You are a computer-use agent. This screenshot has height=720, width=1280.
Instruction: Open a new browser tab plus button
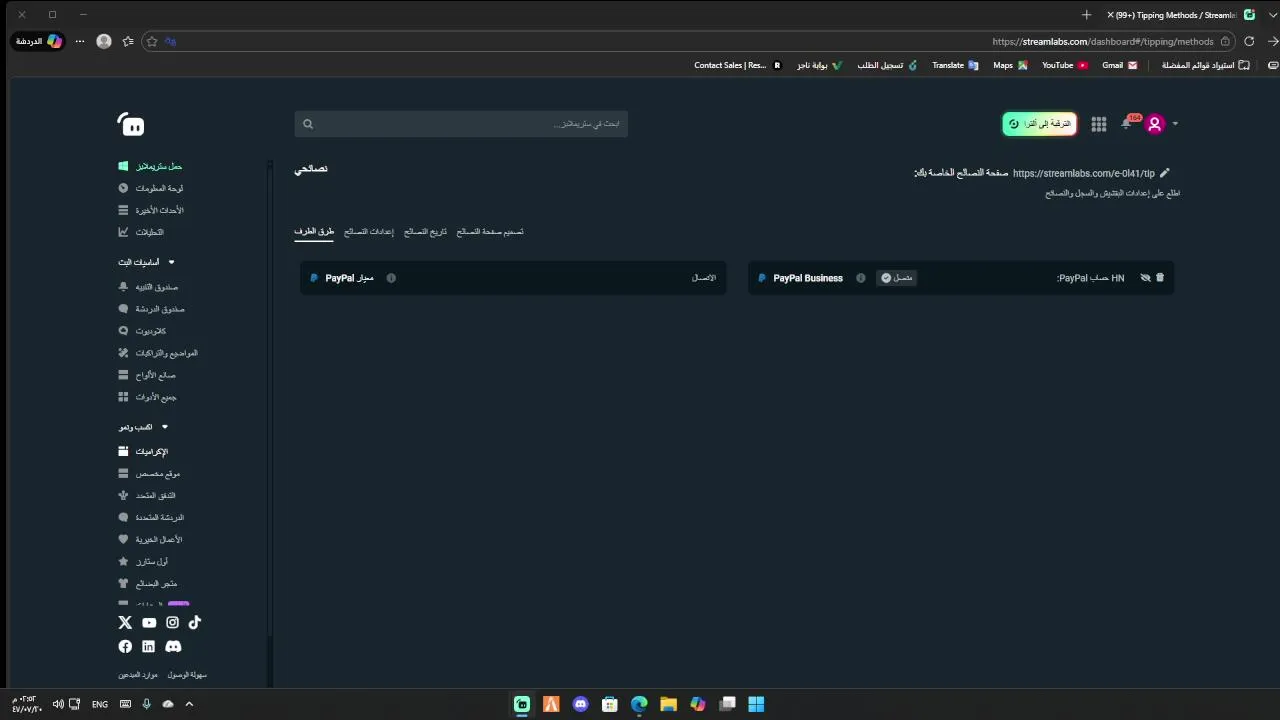pyautogui.click(x=1086, y=15)
